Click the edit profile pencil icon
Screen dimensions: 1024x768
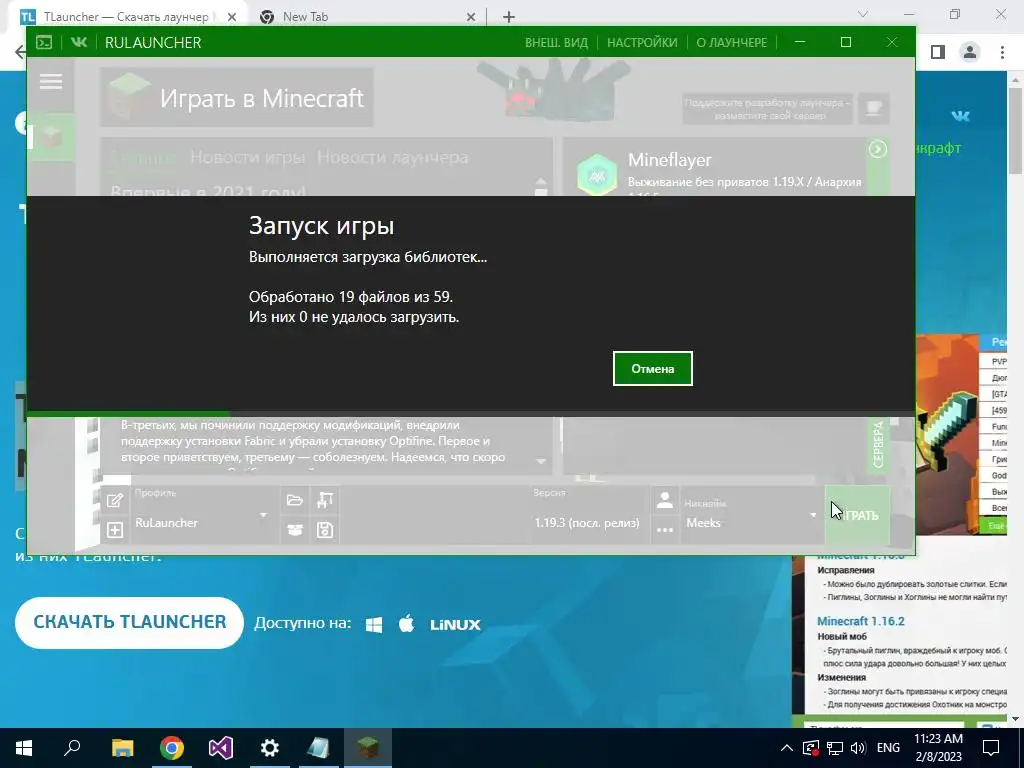[114, 500]
